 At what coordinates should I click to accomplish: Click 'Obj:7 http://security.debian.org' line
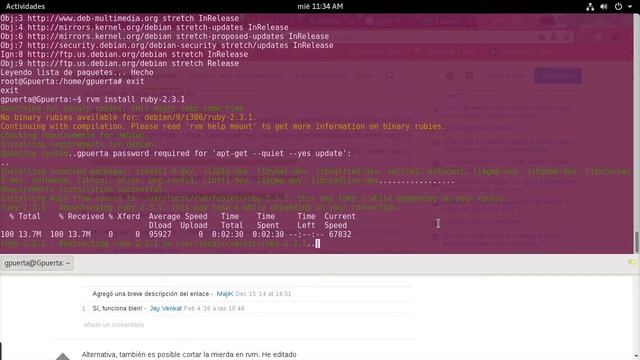pos(167,45)
